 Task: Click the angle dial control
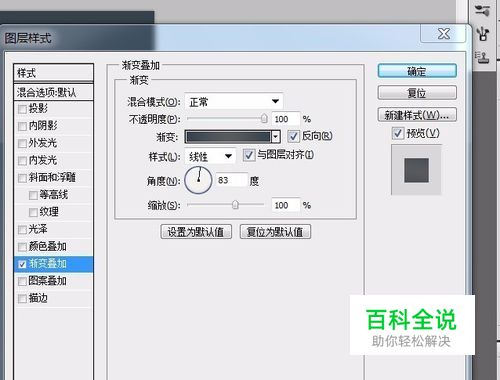click(198, 180)
